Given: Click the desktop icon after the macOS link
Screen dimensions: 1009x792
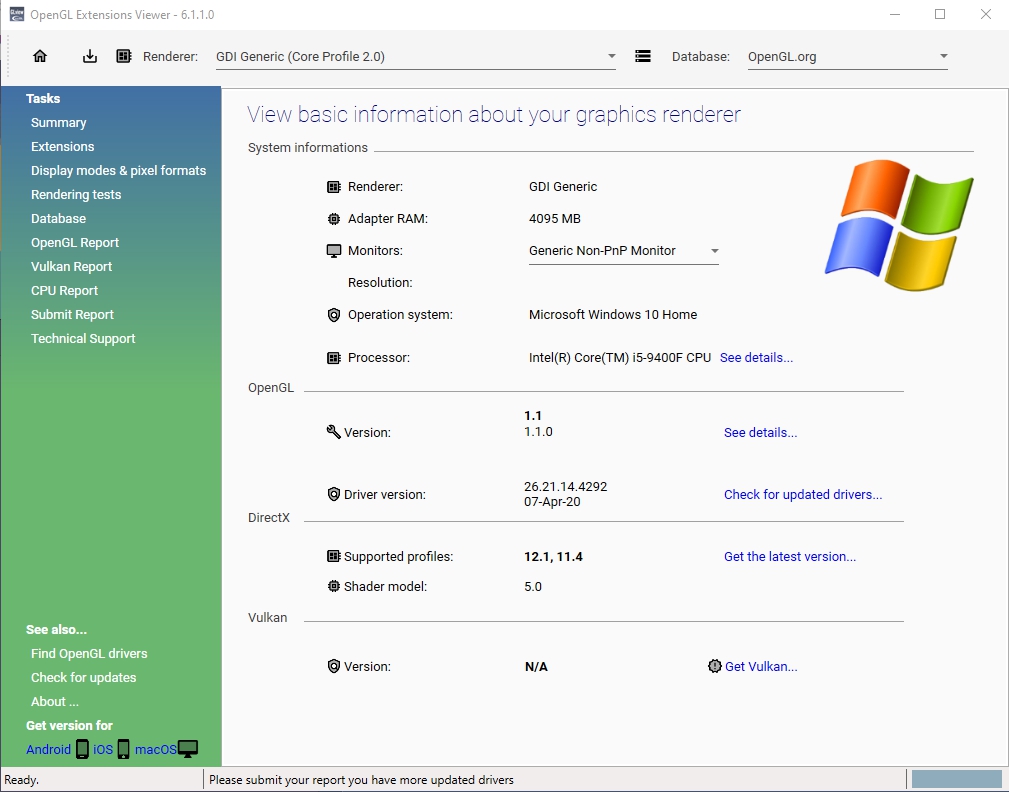Looking at the screenshot, I should tap(188, 749).
